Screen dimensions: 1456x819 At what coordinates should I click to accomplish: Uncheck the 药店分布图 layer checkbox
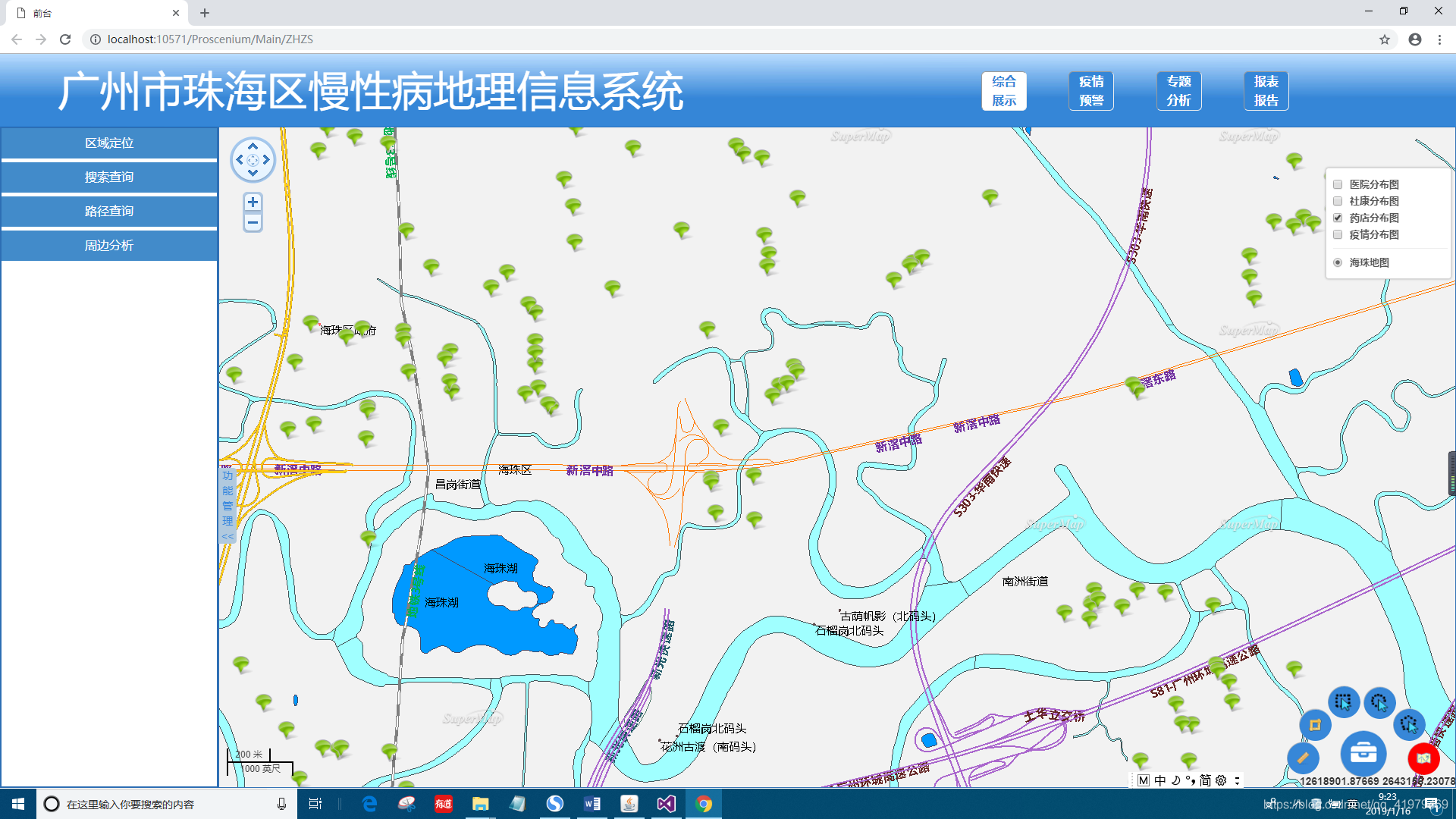[1338, 218]
